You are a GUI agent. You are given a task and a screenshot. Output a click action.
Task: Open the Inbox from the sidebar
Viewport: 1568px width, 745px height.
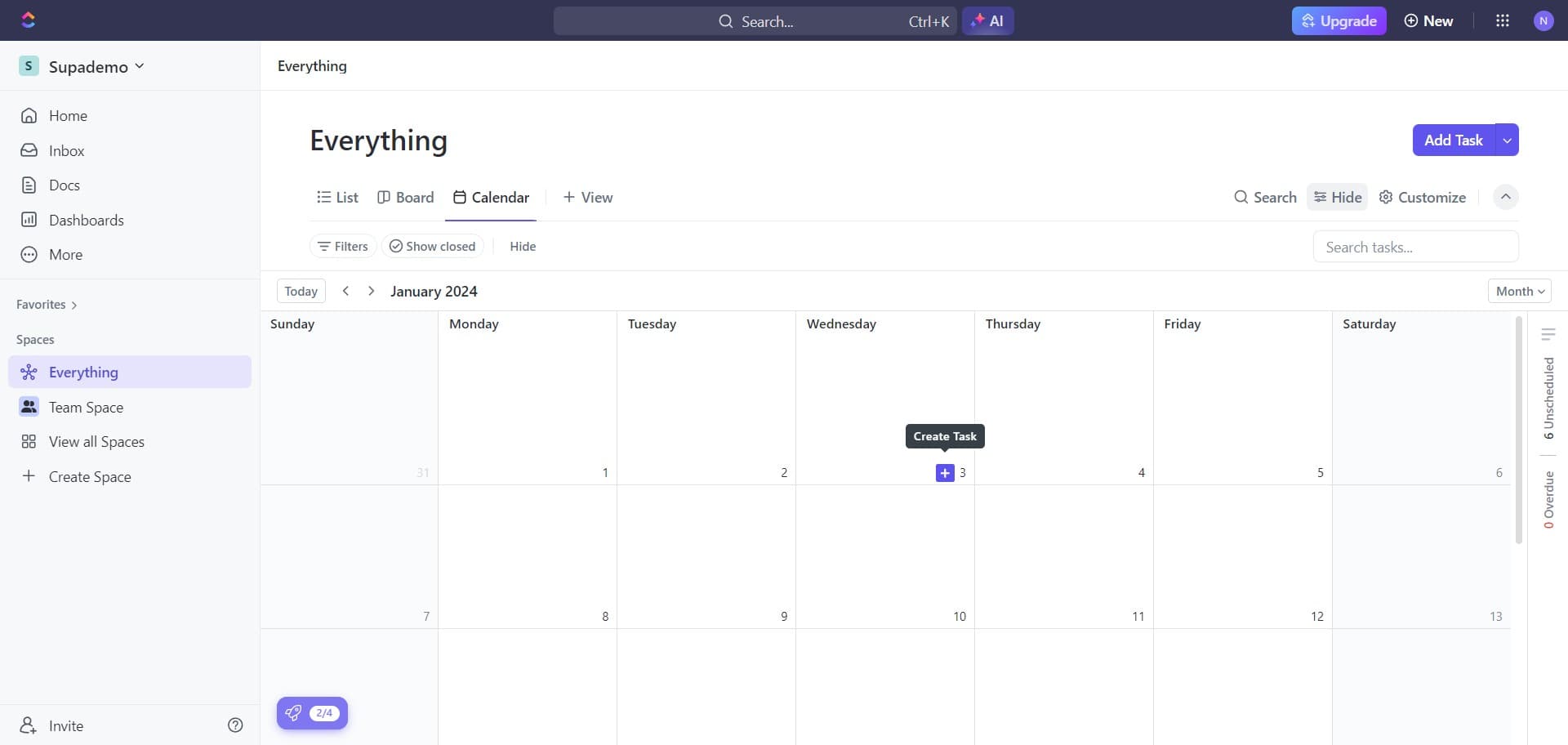68,150
